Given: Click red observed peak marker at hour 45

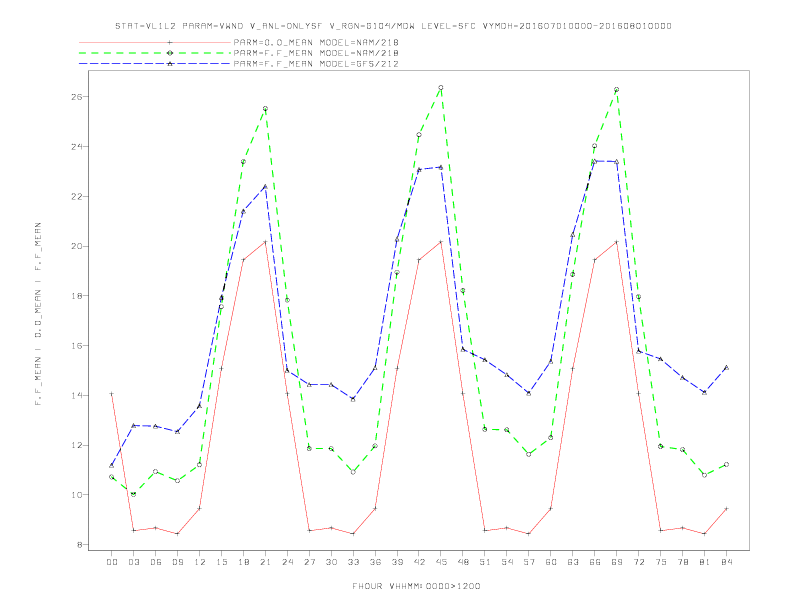Looking at the screenshot, I should click(x=441, y=242).
